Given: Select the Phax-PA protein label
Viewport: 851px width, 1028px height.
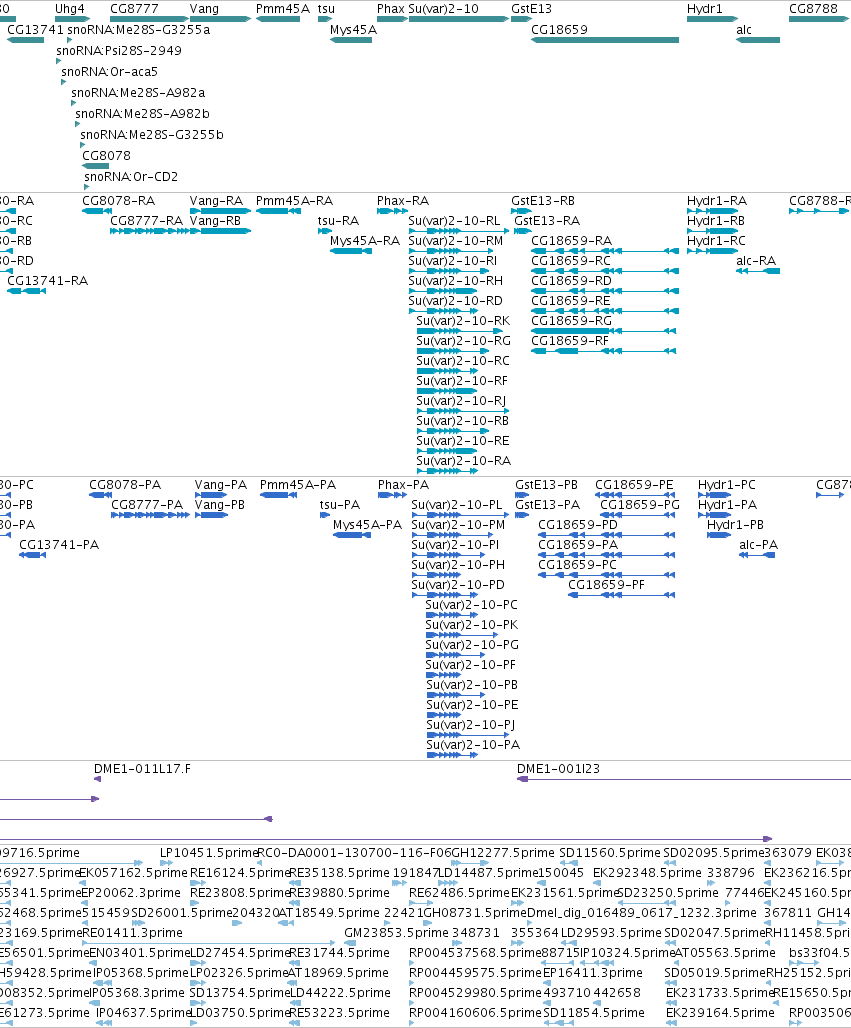Looking at the screenshot, I should (403, 485).
